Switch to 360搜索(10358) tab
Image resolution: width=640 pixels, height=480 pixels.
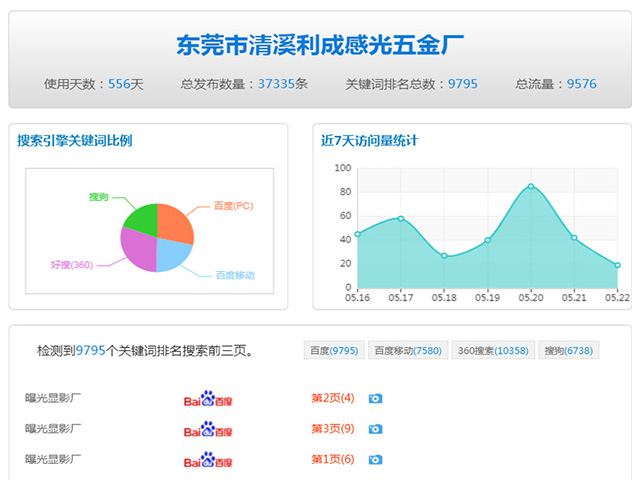(x=493, y=350)
